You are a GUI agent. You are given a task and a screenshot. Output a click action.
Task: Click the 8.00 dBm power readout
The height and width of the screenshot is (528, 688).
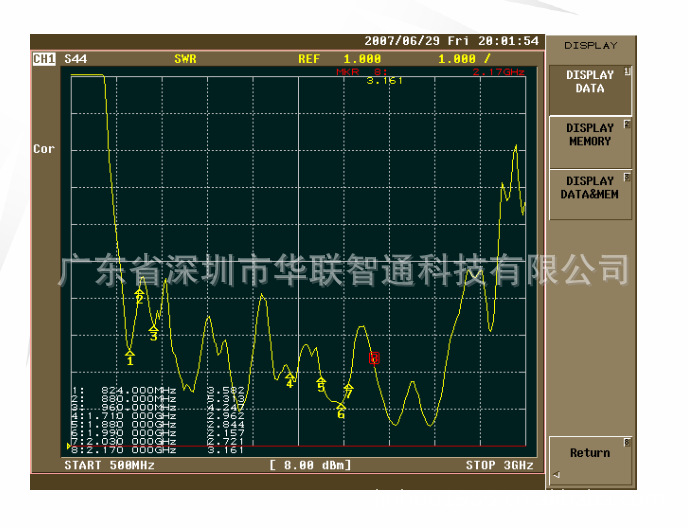point(303,466)
